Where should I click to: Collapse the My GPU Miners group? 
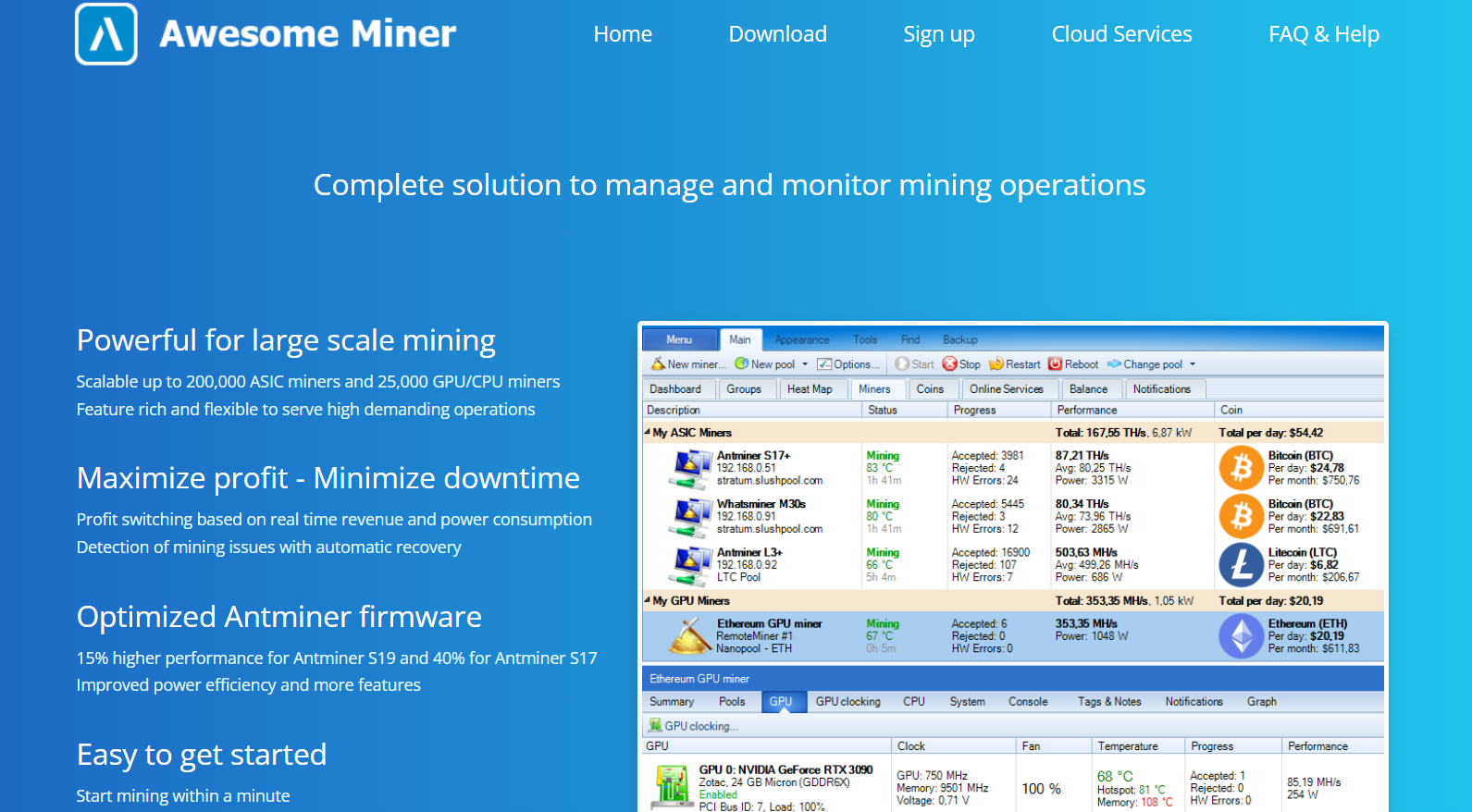point(648,600)
